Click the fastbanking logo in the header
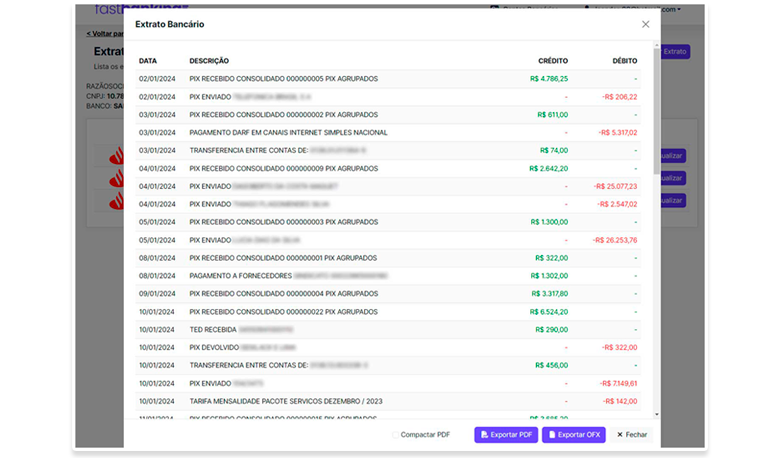The height and width of the screenshot is (458, 780). pos(108,8)
